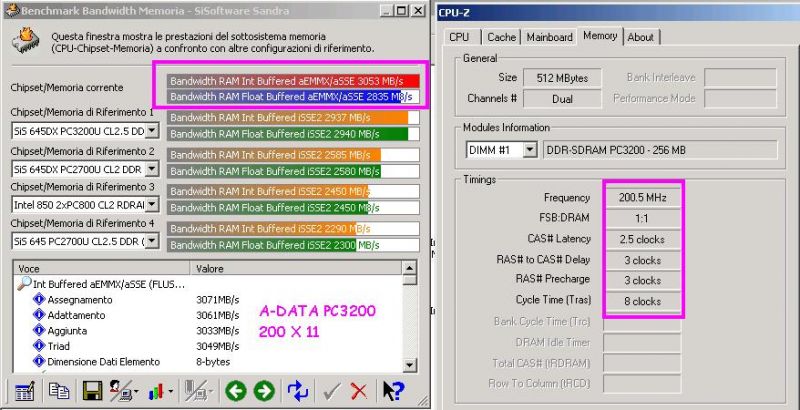Click the green back arrow button
The height and width of the screenshot is (410, 800).
pyautogui.click(x=235, y=391)
